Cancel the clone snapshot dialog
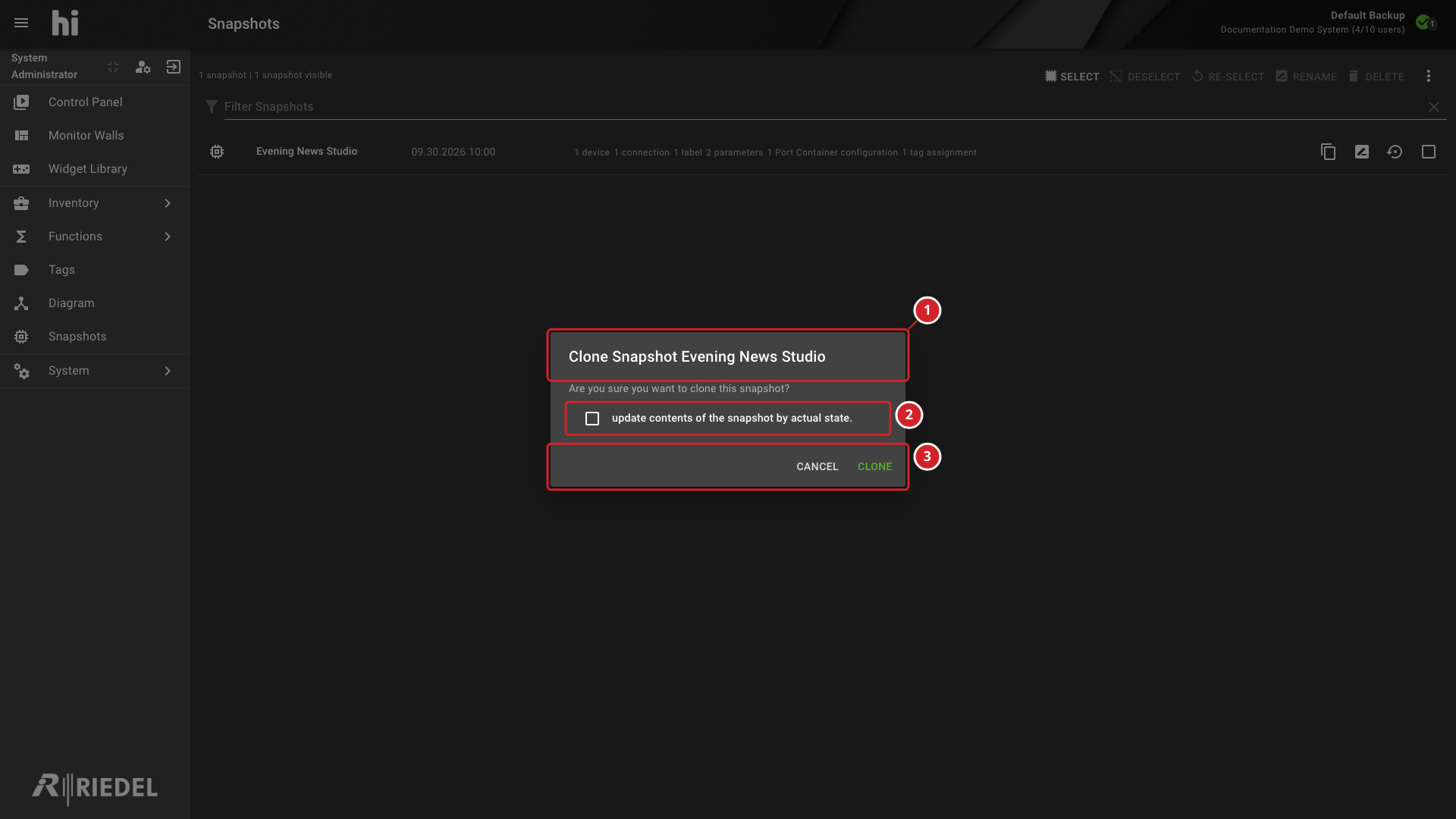 tap(817, 466)
